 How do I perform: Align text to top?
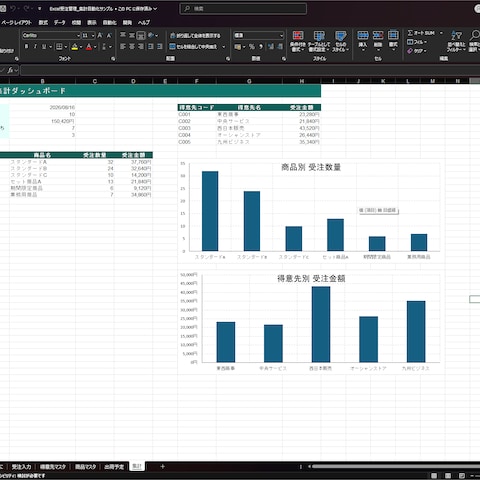pos(123,35)
